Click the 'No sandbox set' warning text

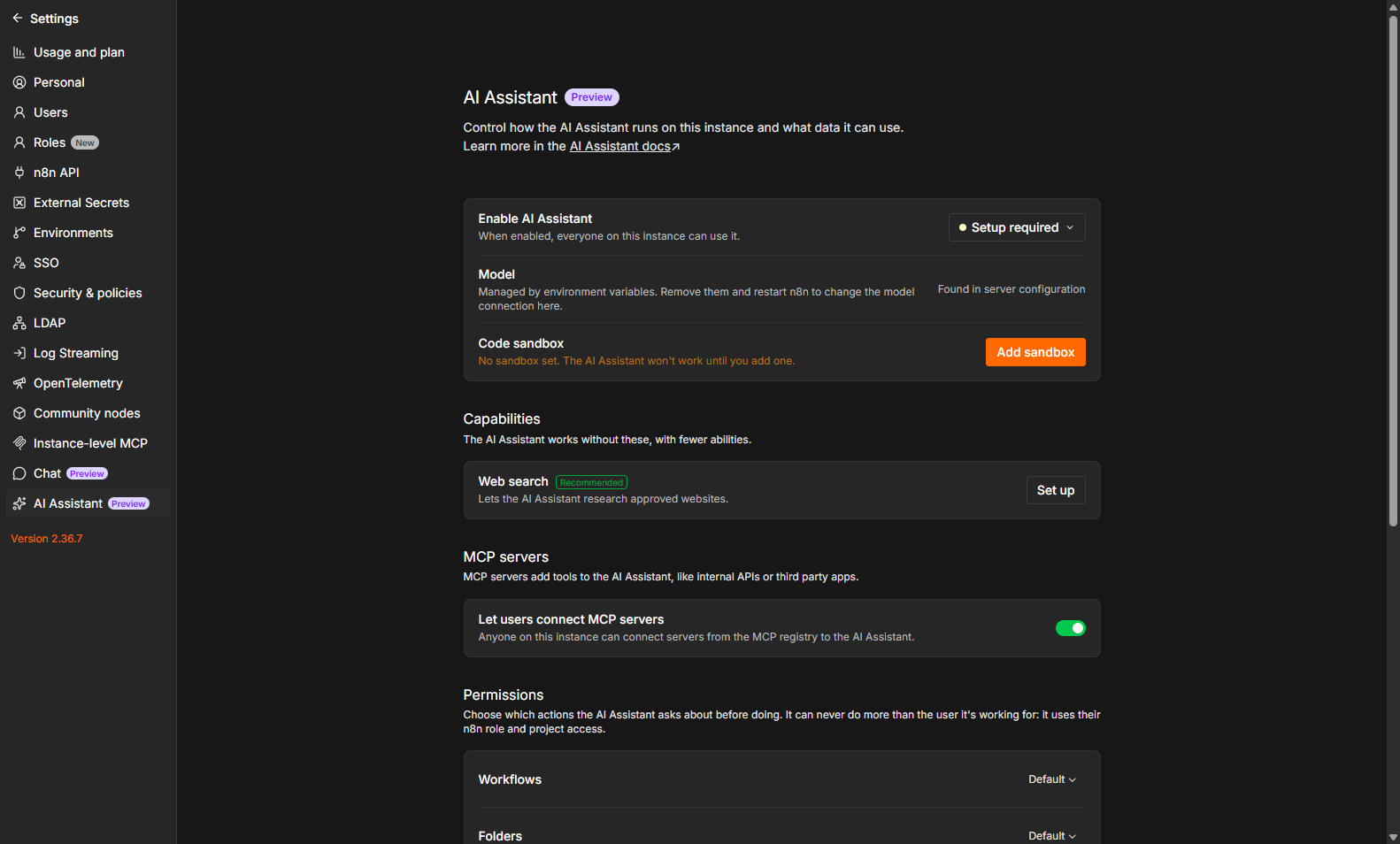[636, 361]
